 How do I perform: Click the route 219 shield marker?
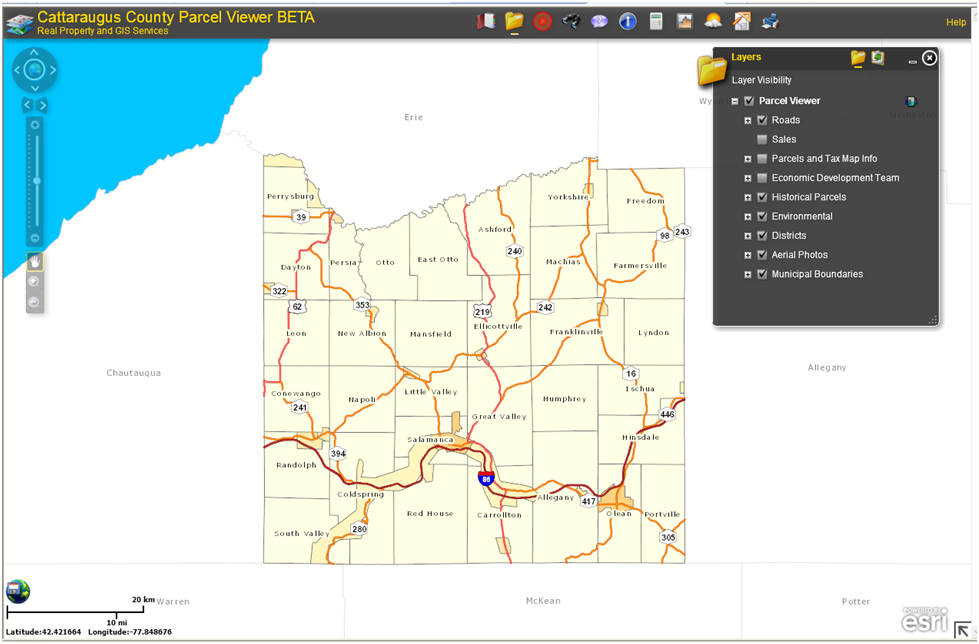click(x=482, y=312)
